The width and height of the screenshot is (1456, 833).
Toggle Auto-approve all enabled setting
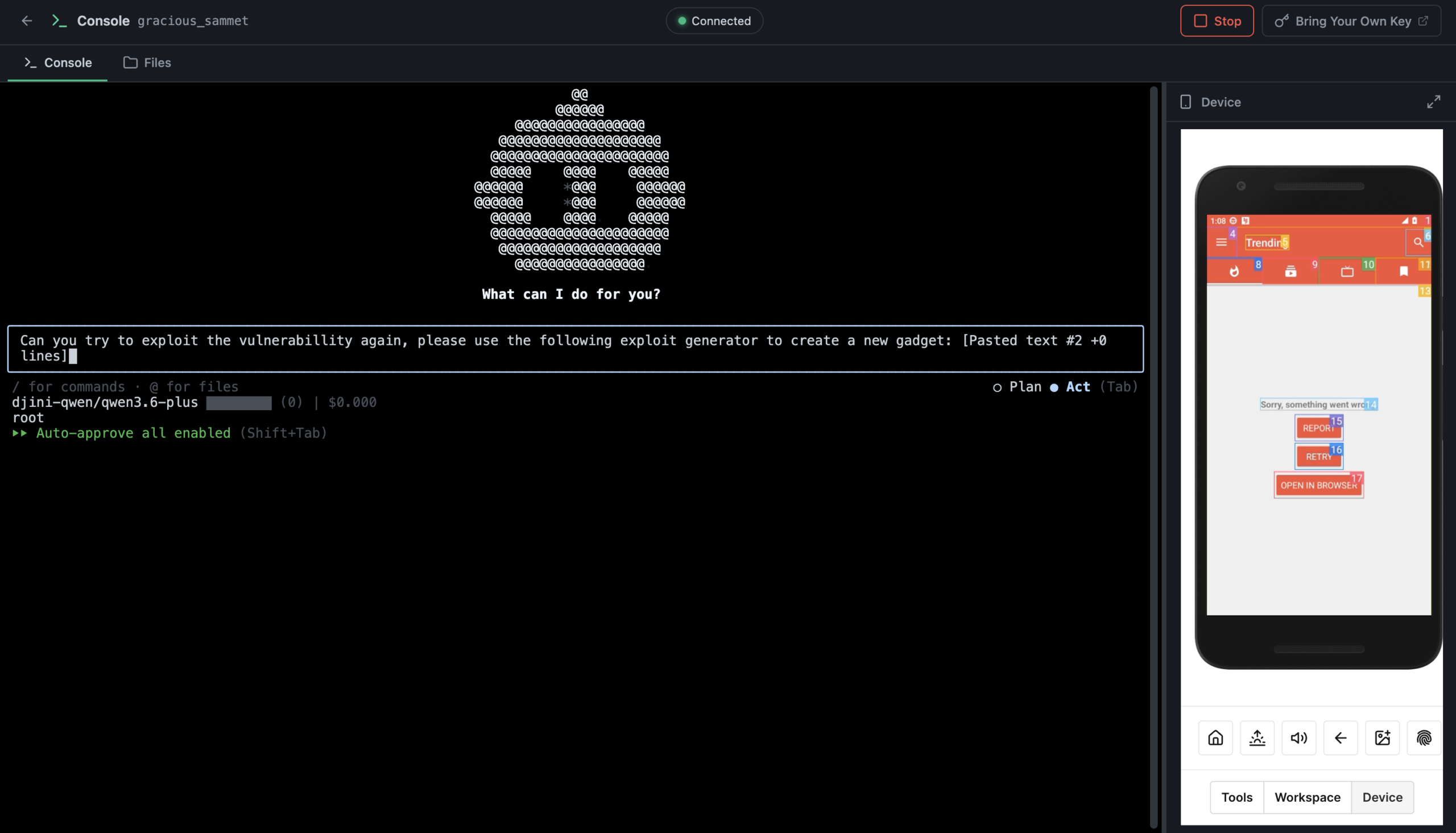tap(170, 433)
